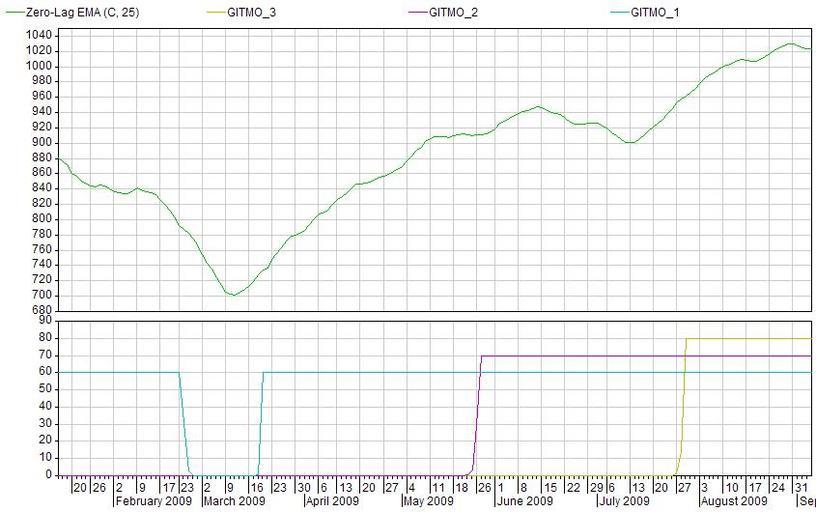Click the GITMO_3 line plateau at 80
This screenshot has height=512, width=816.
750,339
